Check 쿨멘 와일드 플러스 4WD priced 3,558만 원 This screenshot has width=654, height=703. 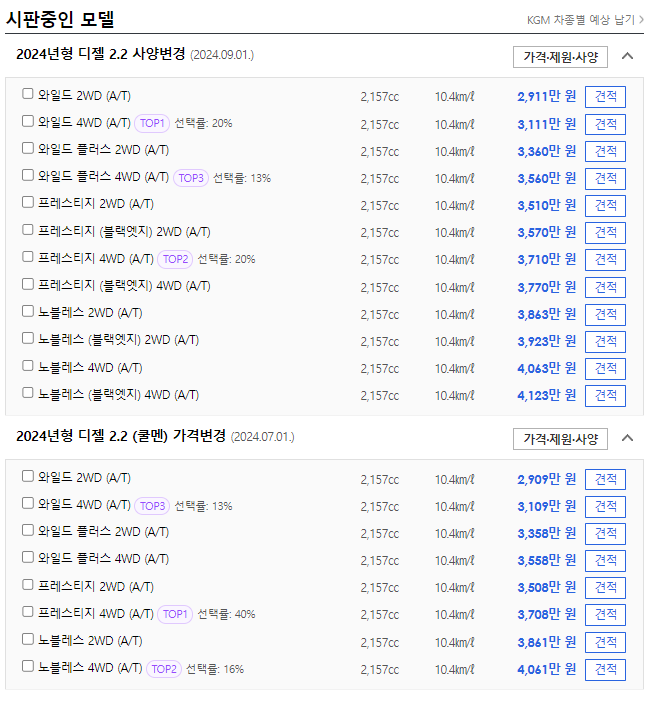28,557
